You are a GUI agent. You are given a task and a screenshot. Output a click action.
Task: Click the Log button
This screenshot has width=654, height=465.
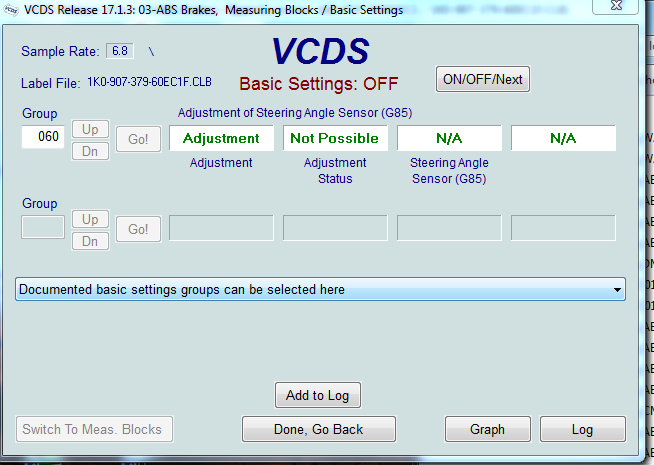(583, 429)
